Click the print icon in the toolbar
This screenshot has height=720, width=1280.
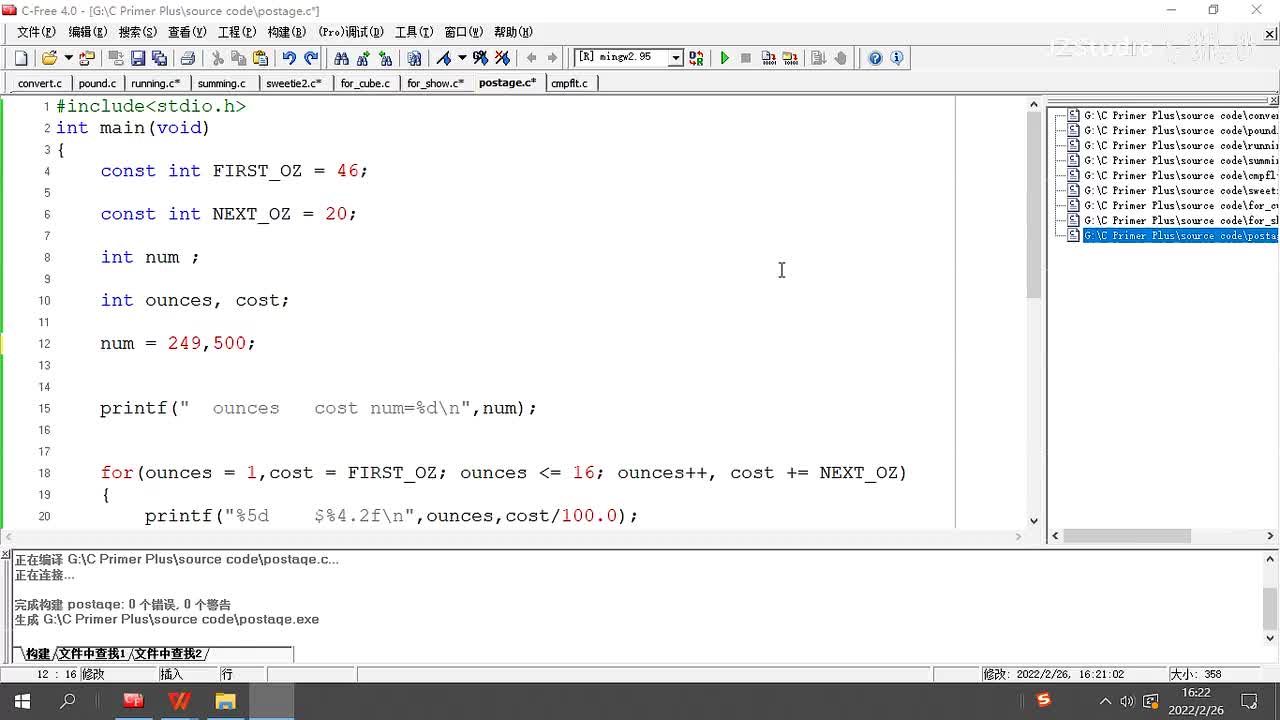pyautogui.click(x=187, y=58)
